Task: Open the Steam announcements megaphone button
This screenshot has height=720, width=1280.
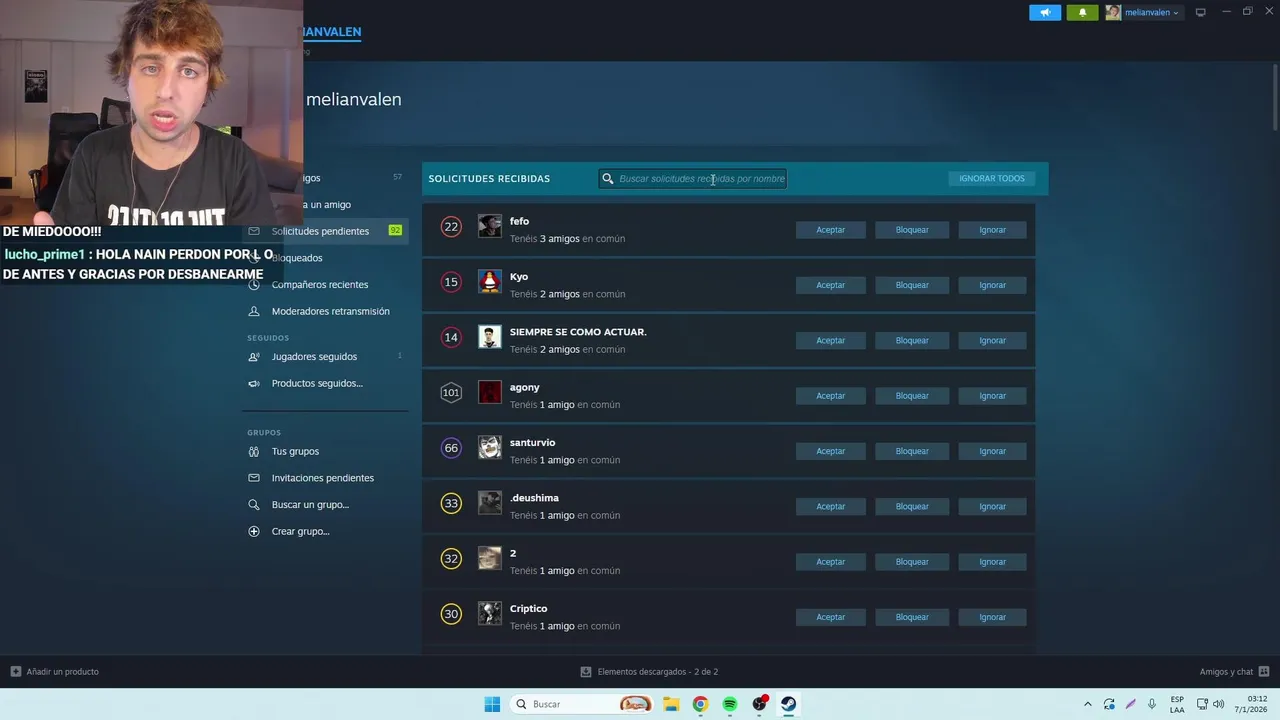Action: pyautogui.click(x=1045, y=13)
